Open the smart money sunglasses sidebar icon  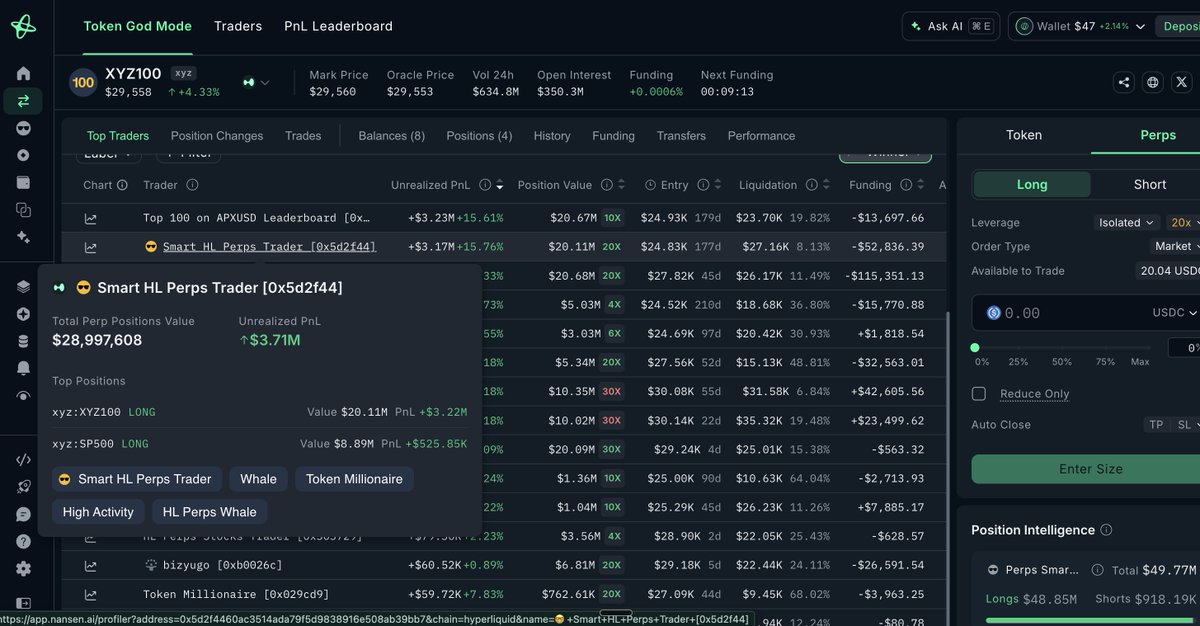[23, 128]
